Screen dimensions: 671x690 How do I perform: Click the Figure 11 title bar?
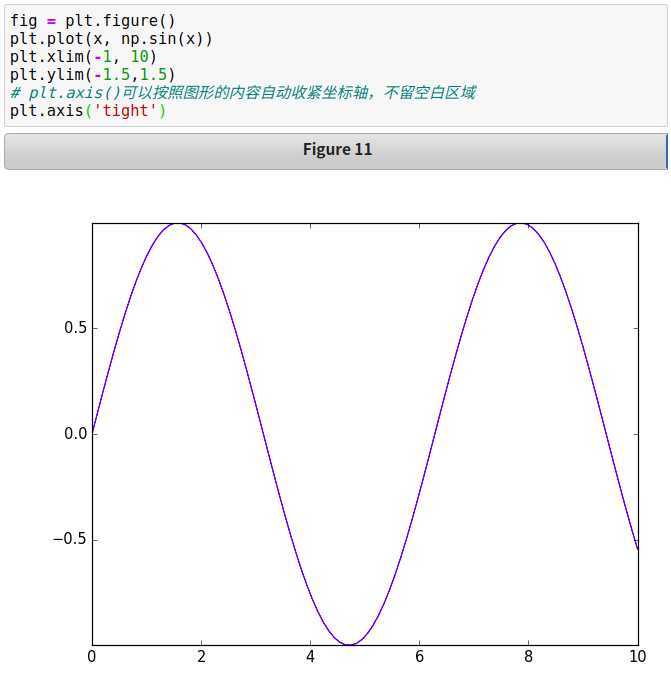[x=336, y=151]
